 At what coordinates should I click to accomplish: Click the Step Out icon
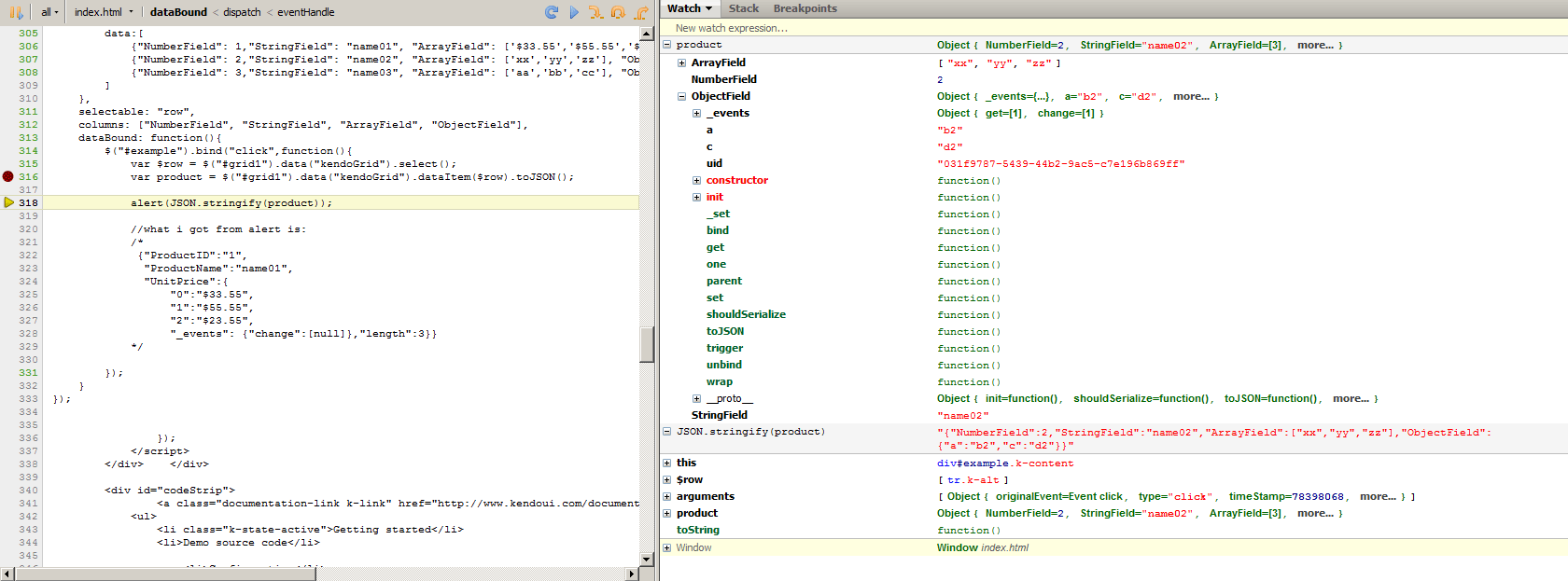pyautogui.click(x=641, y=12)
